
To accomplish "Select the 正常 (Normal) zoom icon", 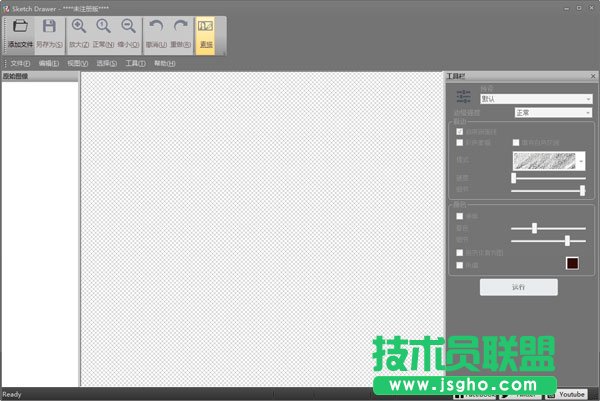I will pos(103,28).
